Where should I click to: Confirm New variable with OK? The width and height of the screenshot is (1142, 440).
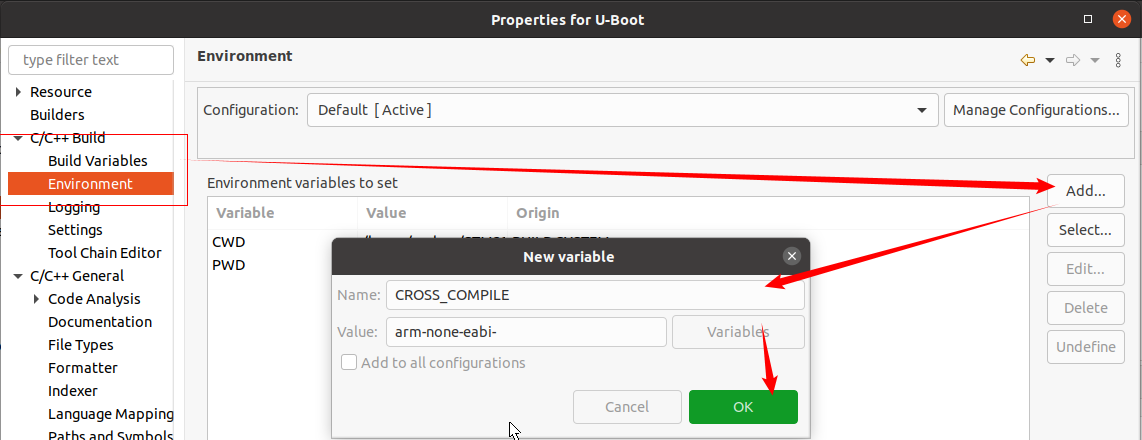tap(743, 407)
